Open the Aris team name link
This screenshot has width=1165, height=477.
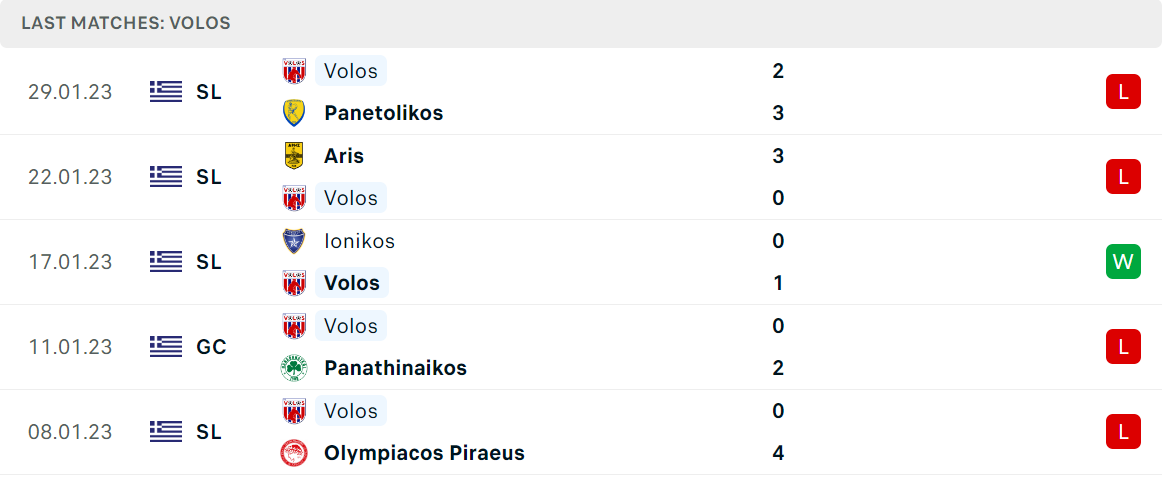pos(344,156)
